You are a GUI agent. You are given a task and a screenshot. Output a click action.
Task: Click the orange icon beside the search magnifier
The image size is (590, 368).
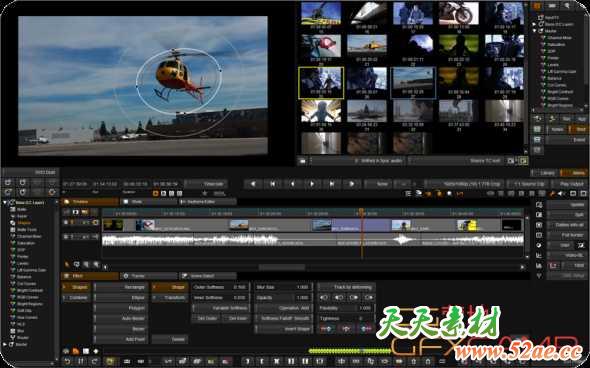(x=537, y=6)
